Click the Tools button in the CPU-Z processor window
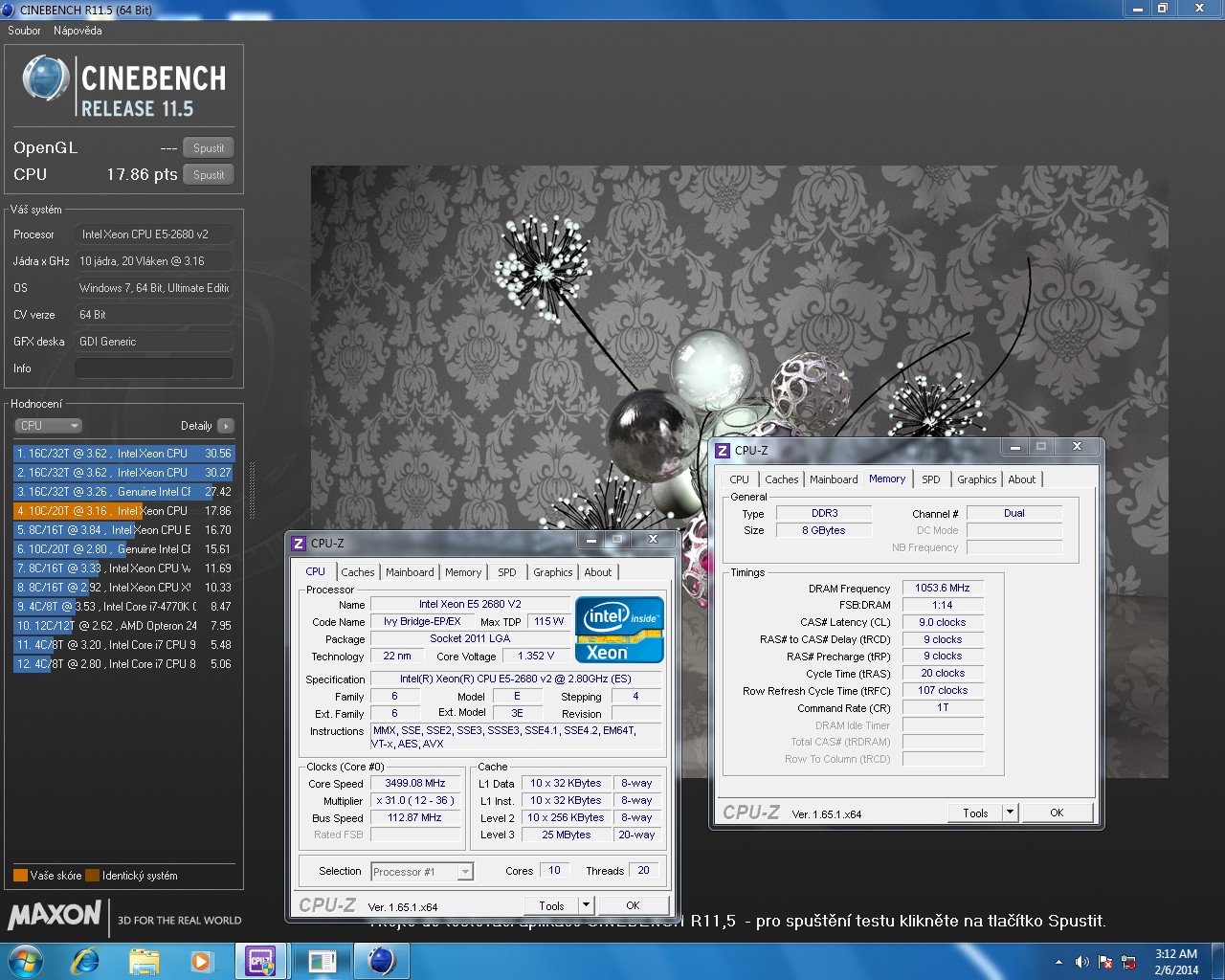Screen dimensions: 1225x980 (551, 905)
